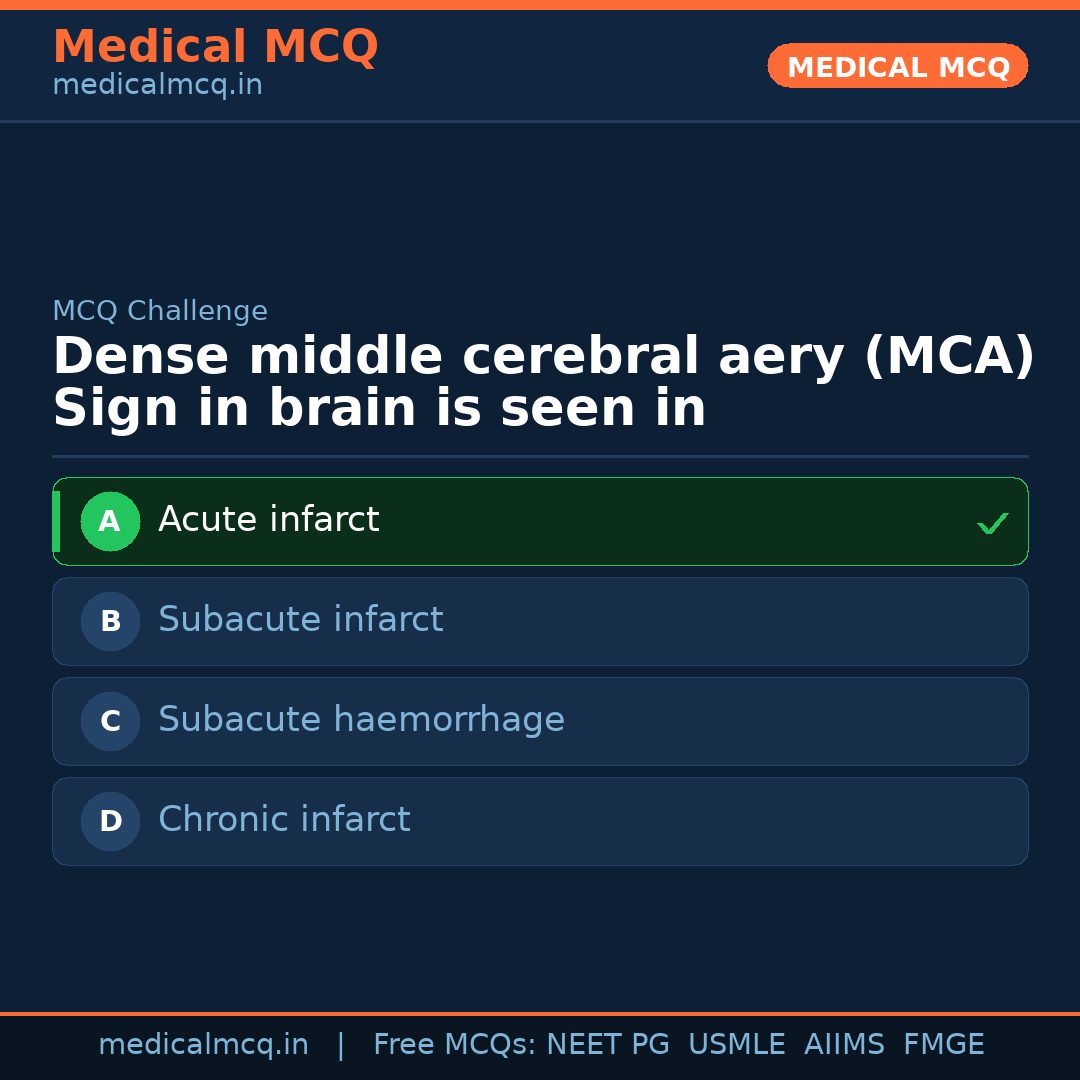Open the medicalmcq.in link in the footer
This screenshot has height=1080, width=1080.
pos(203,1044)
